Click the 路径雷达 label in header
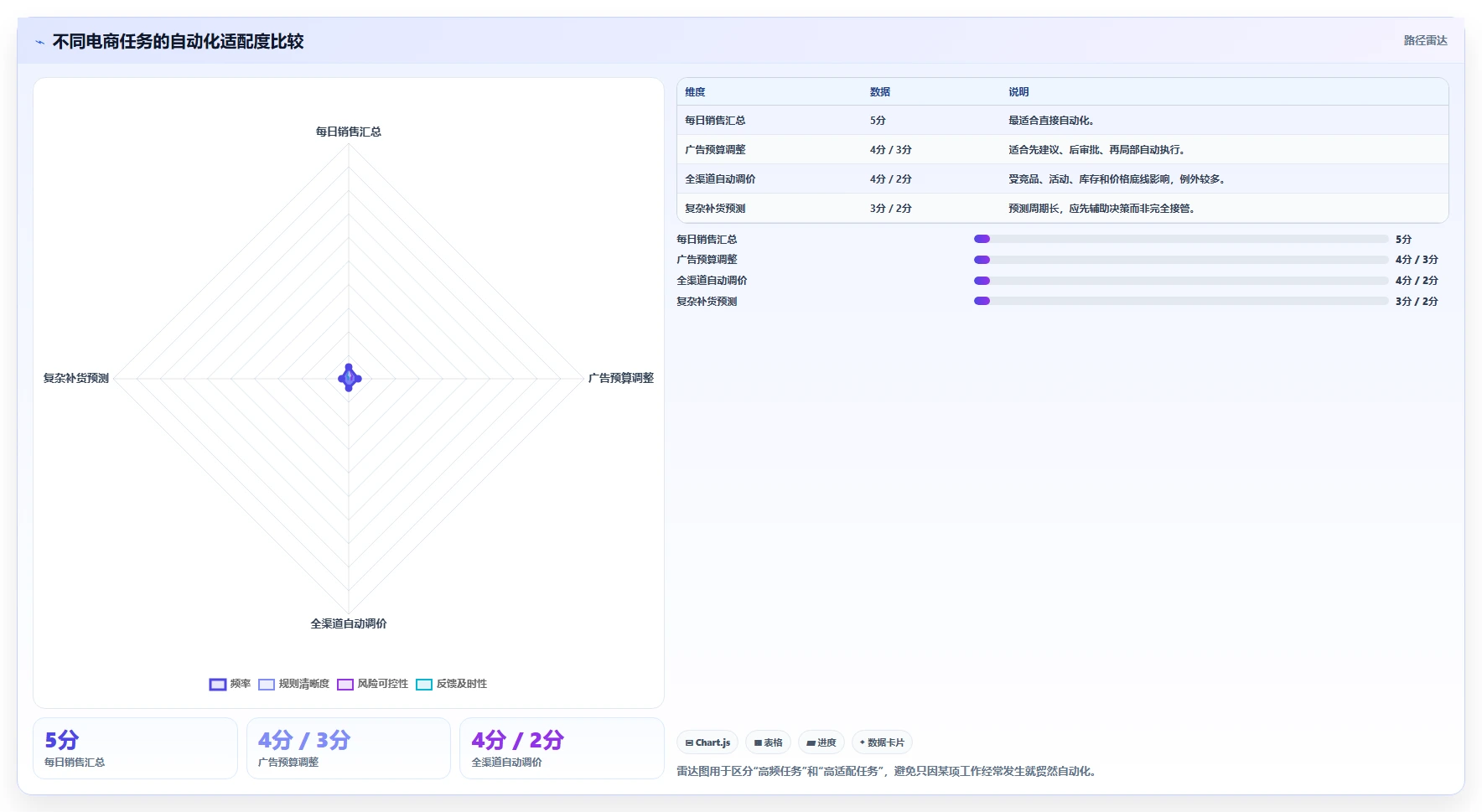The height and width of the screenshot is (812, 1482). click(x=1425, y=40)
